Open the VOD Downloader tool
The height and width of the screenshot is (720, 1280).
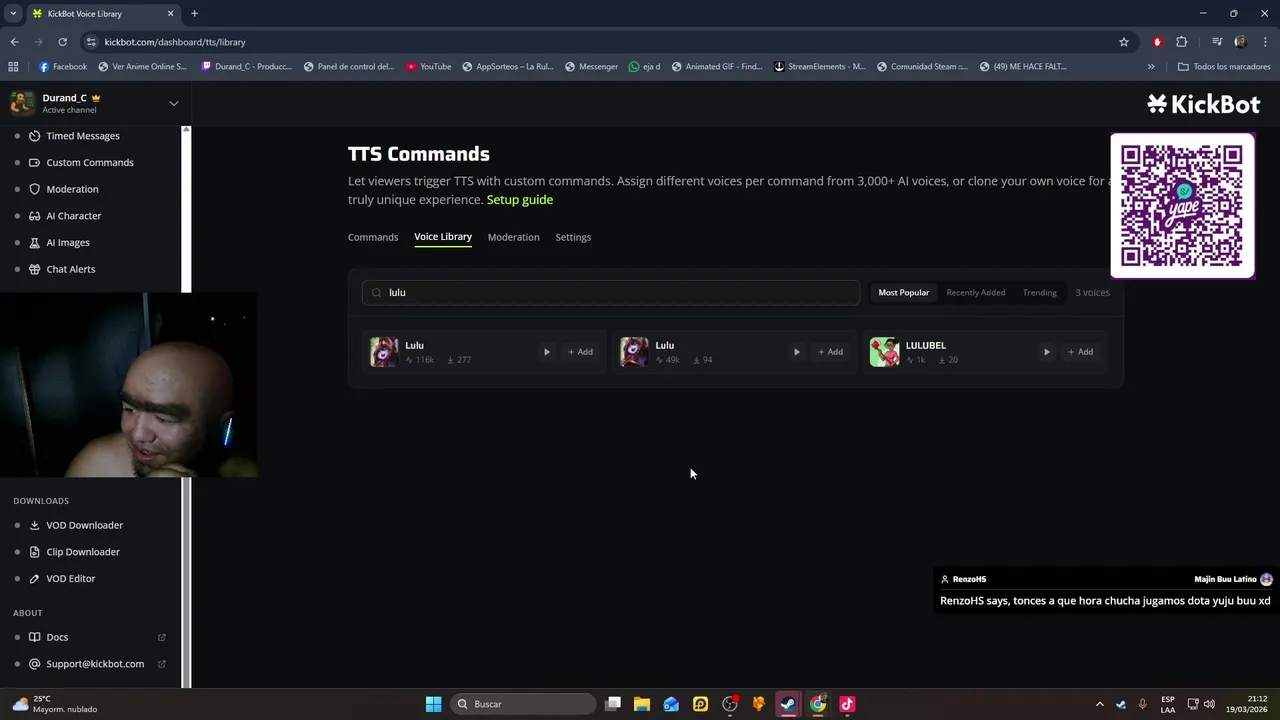coord(84,525)
